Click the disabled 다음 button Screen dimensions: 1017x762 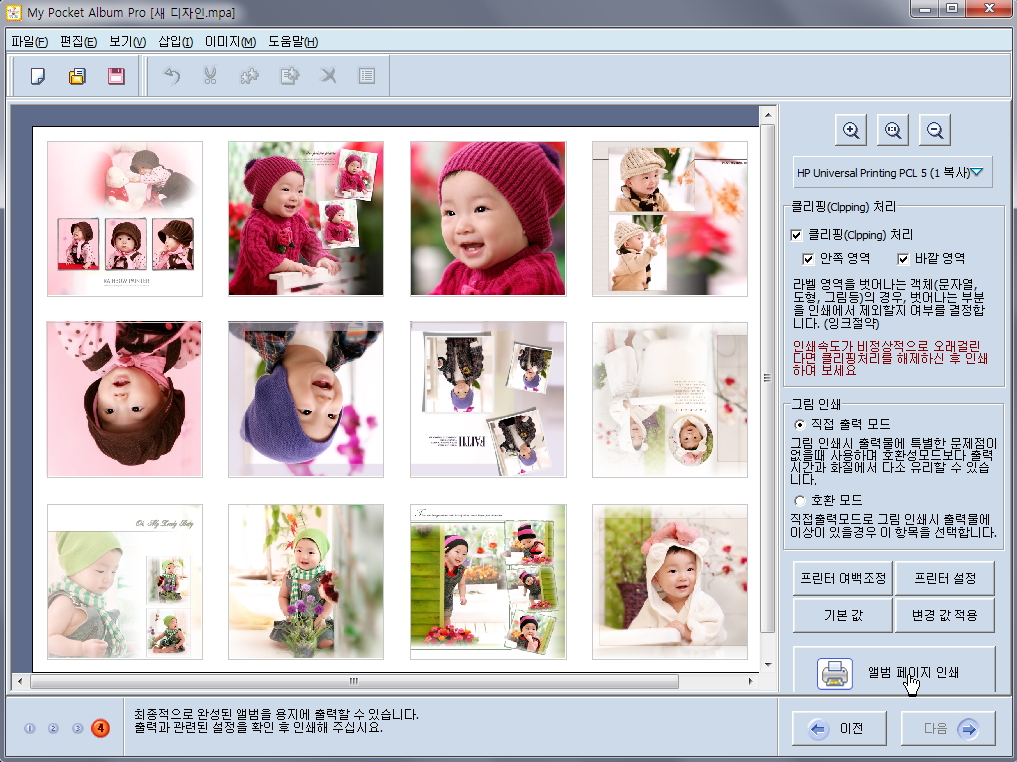coord(948,728)
